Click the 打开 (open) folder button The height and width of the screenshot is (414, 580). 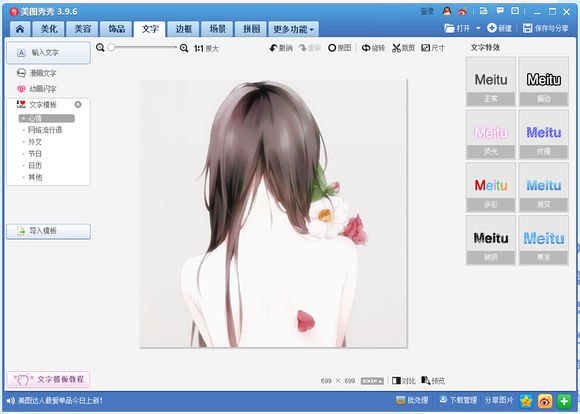pyautogui.click(x=457, y=28)
